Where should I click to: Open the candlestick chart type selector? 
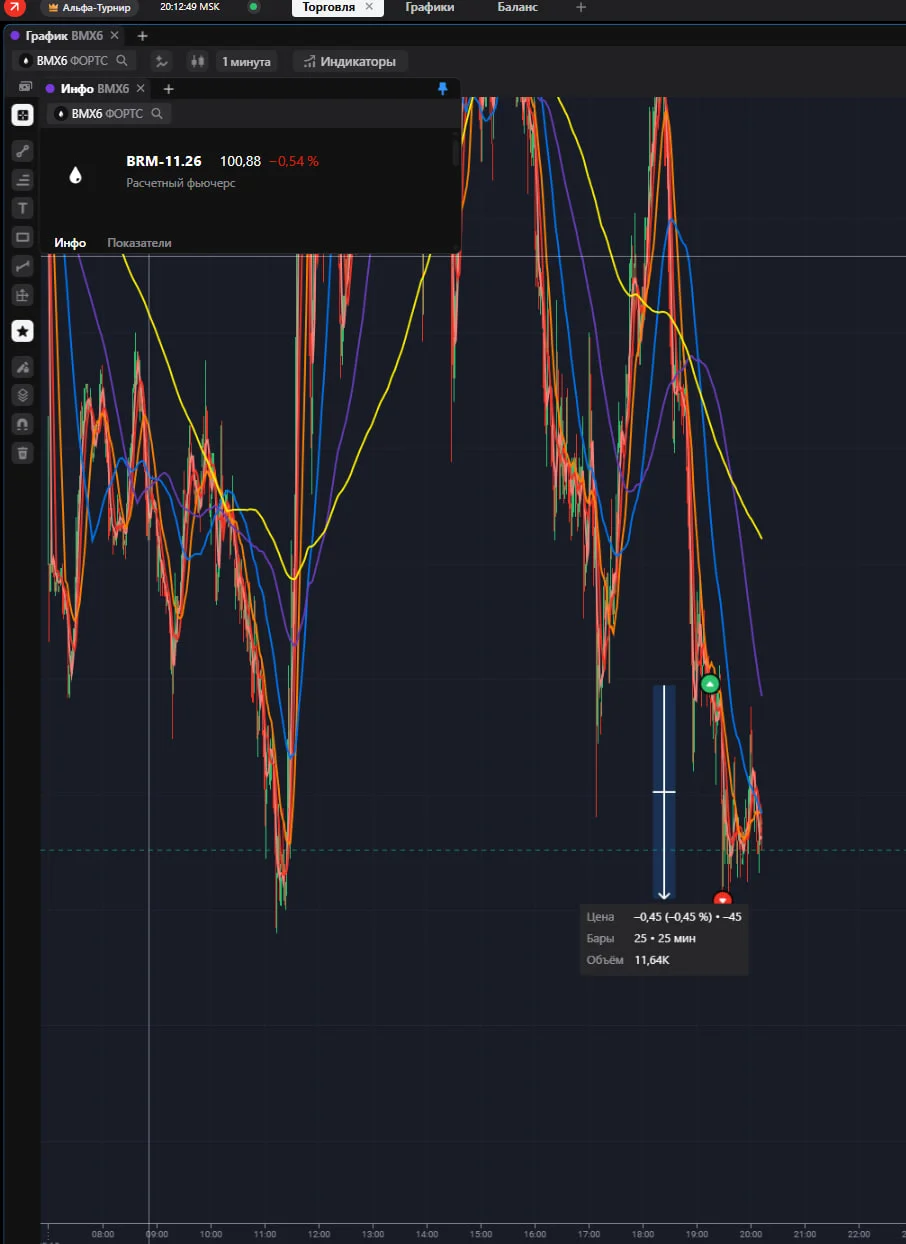(x=197, y=61)
